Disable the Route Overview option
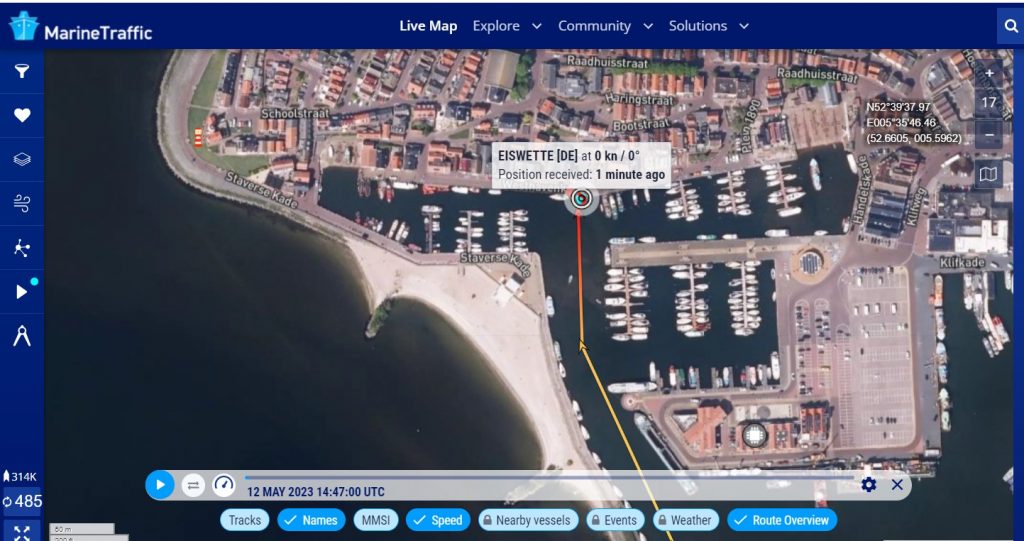This screenshot has width=1024, height=541. 782,520
